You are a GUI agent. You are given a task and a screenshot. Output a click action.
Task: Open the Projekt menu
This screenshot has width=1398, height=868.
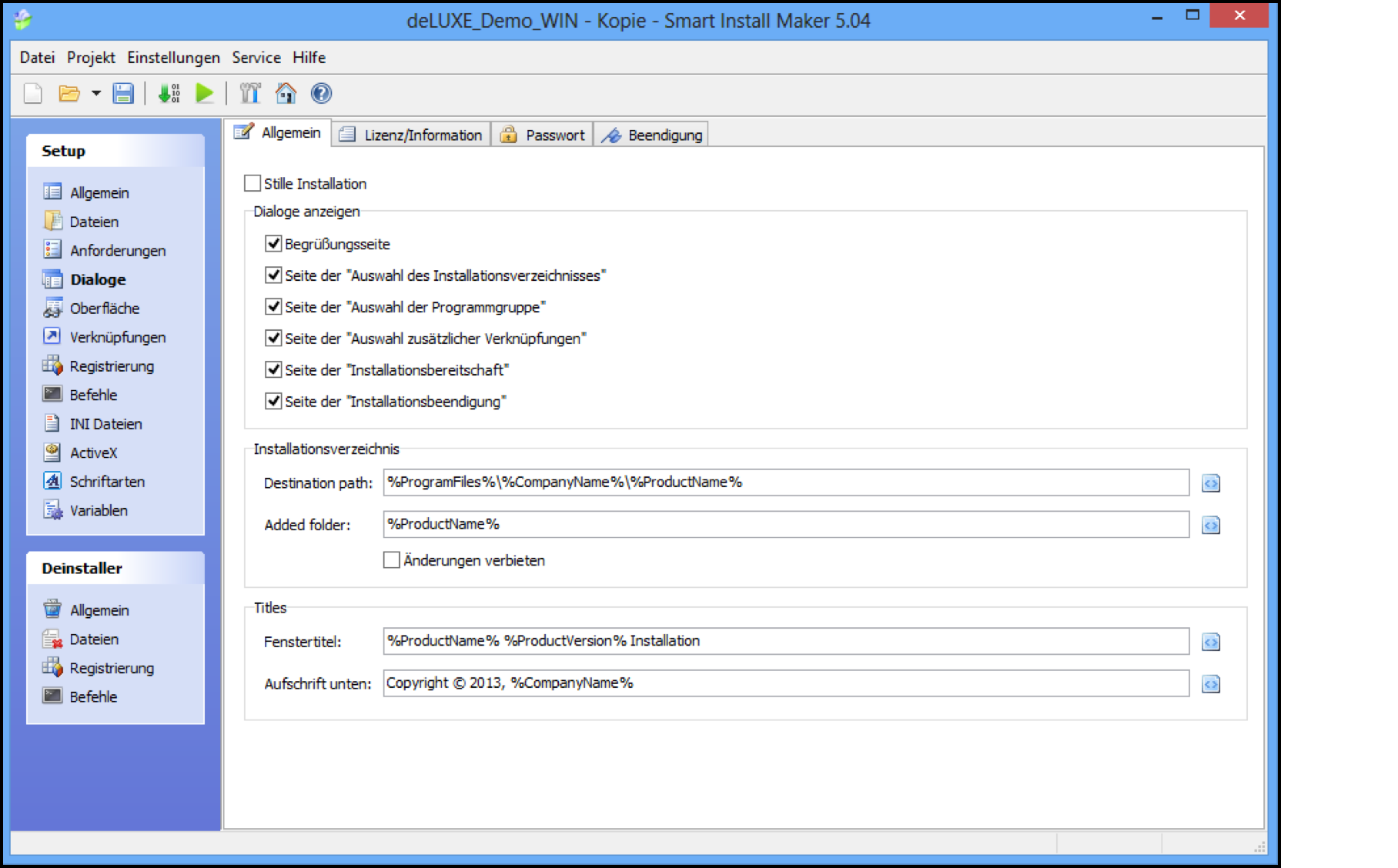(91, 58)
